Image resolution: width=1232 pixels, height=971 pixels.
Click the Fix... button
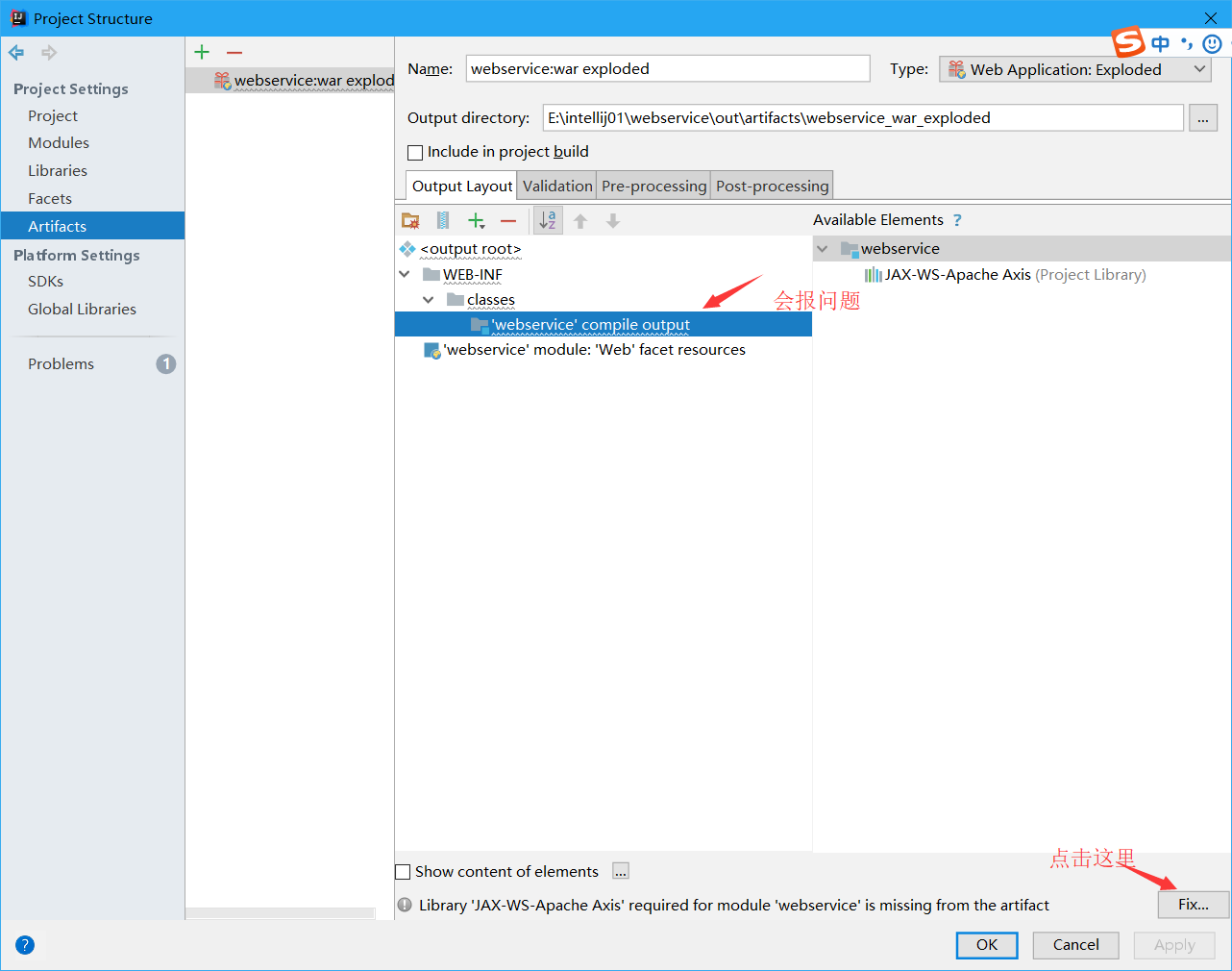tap(1194, 905)
